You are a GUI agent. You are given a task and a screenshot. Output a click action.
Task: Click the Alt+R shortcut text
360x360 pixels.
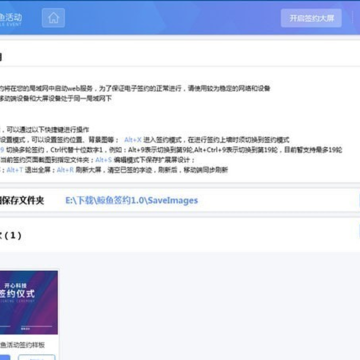click(65, 170)
